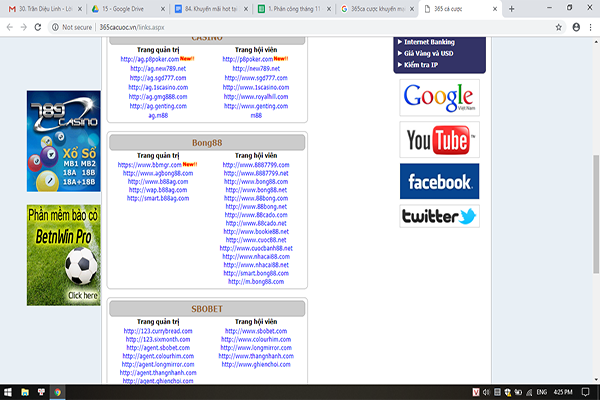Open the notification center icon
Screen dimensions: 600x400
pos(585,392)
